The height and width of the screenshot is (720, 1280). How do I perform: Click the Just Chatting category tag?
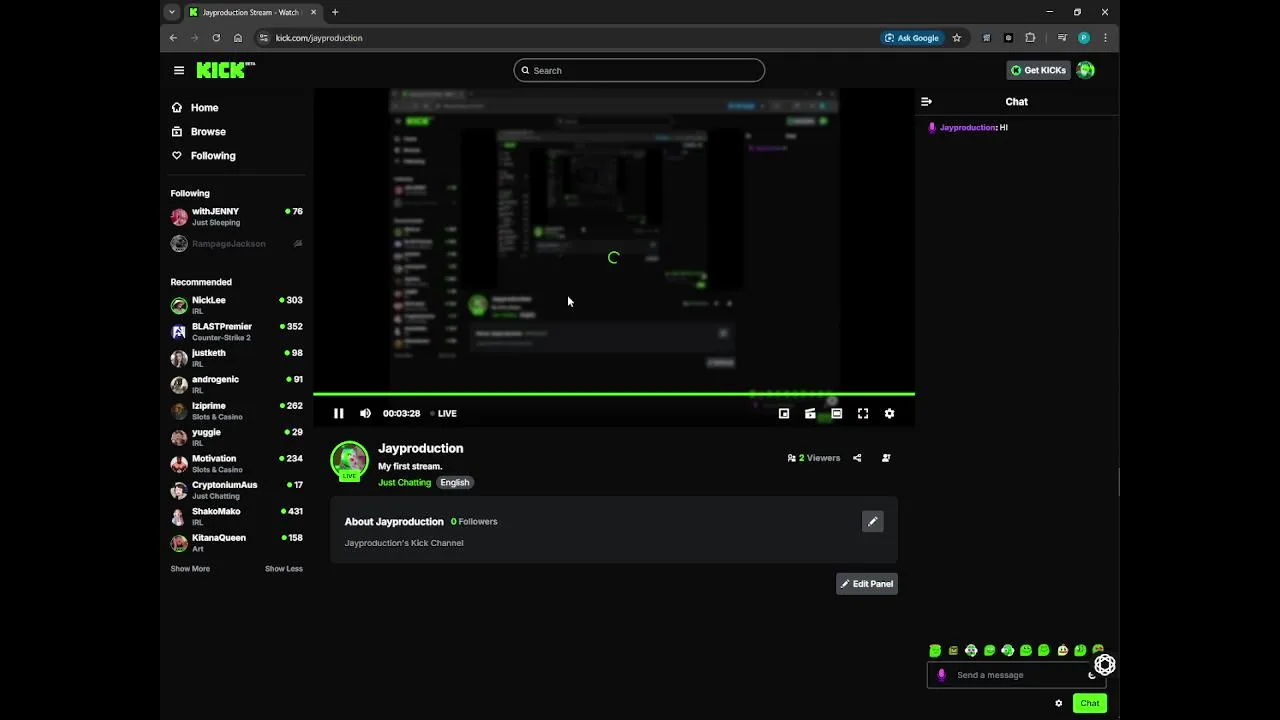click(404, 482)
